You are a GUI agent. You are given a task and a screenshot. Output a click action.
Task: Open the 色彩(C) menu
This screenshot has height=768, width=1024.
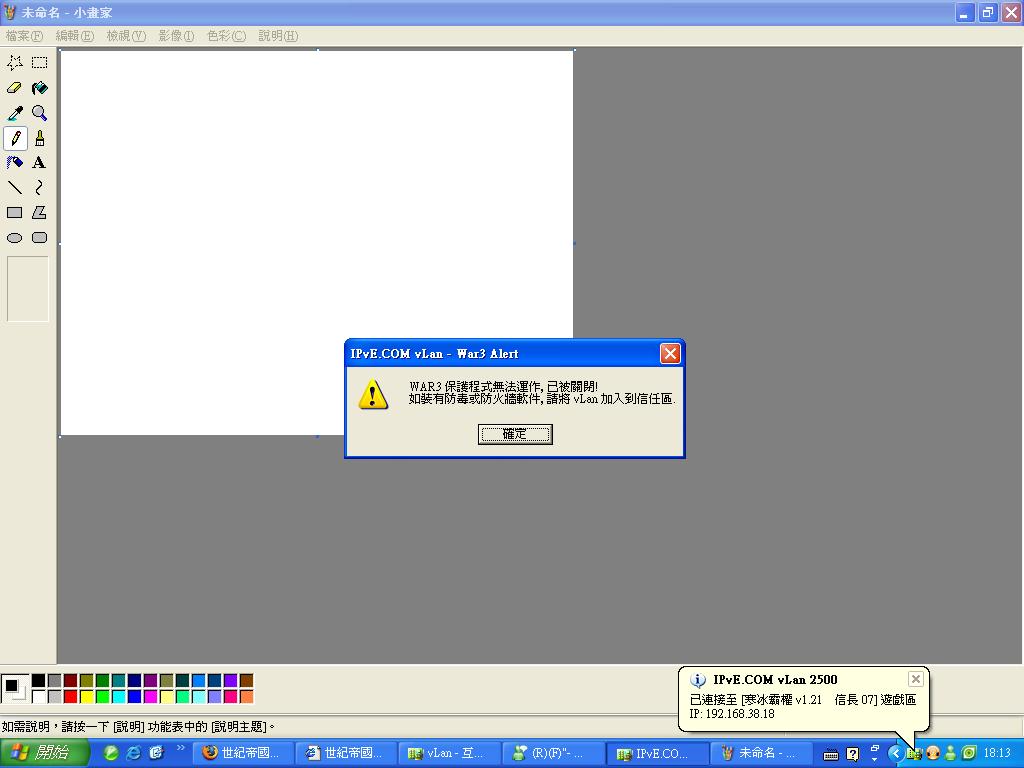pos(226,36)
